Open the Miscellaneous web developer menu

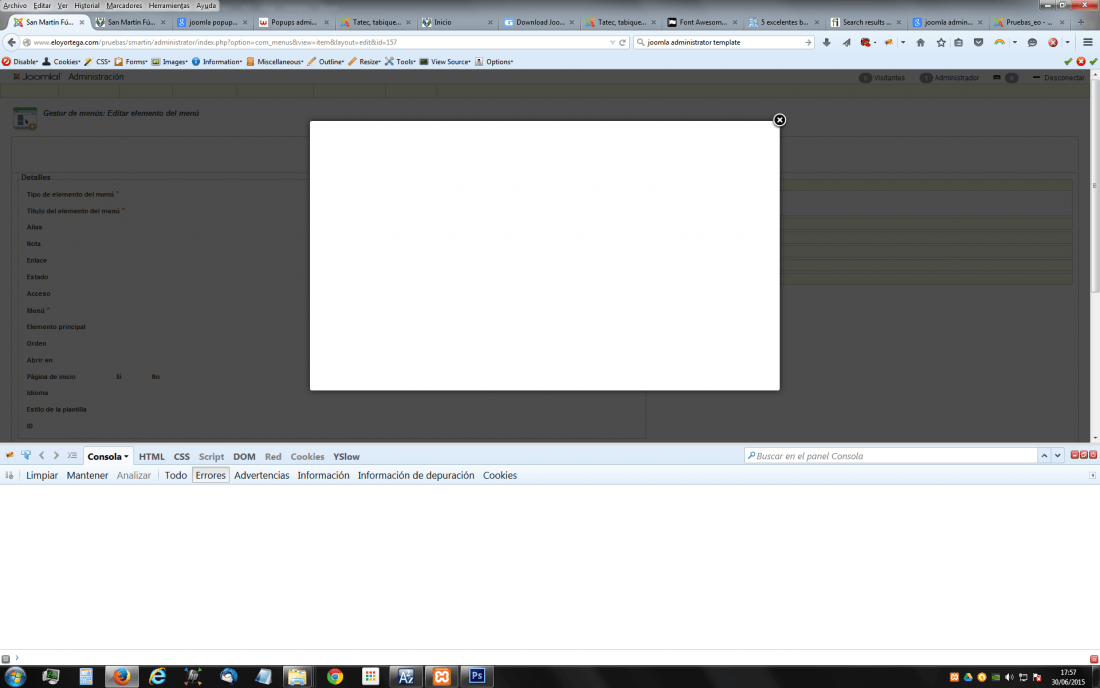274,62
